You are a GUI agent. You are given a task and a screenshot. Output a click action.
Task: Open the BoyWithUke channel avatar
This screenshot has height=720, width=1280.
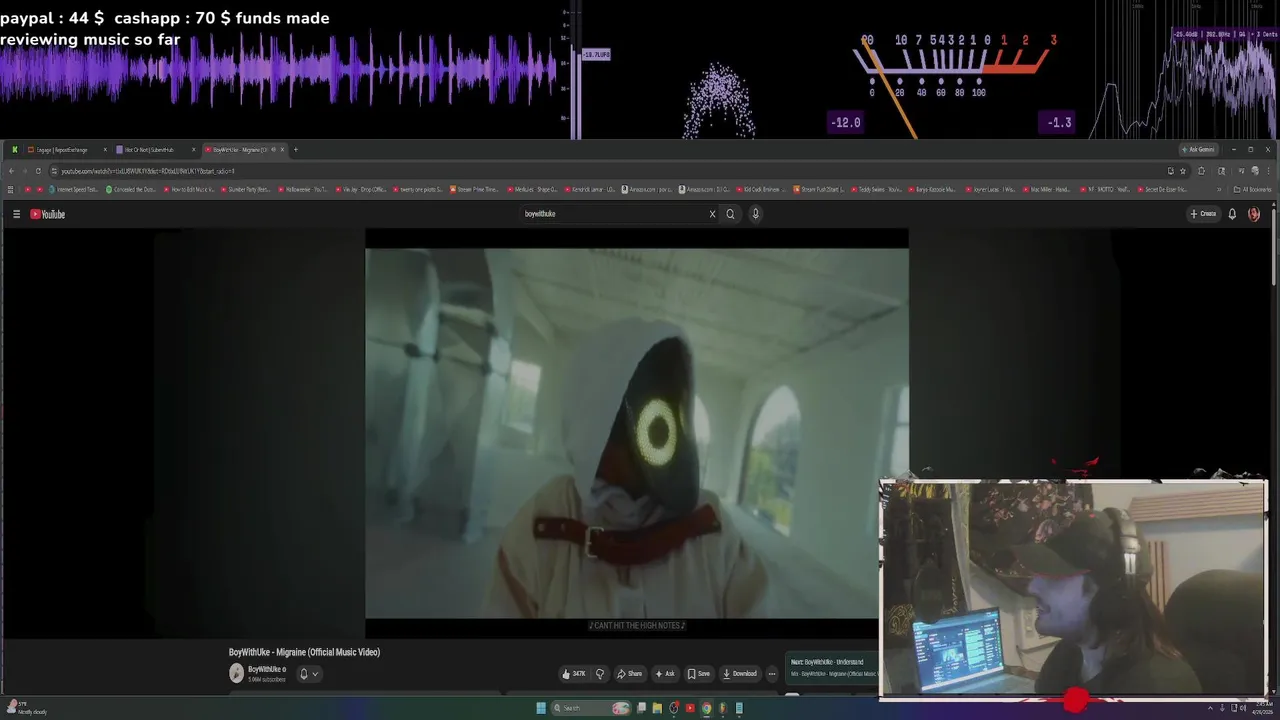236,674
